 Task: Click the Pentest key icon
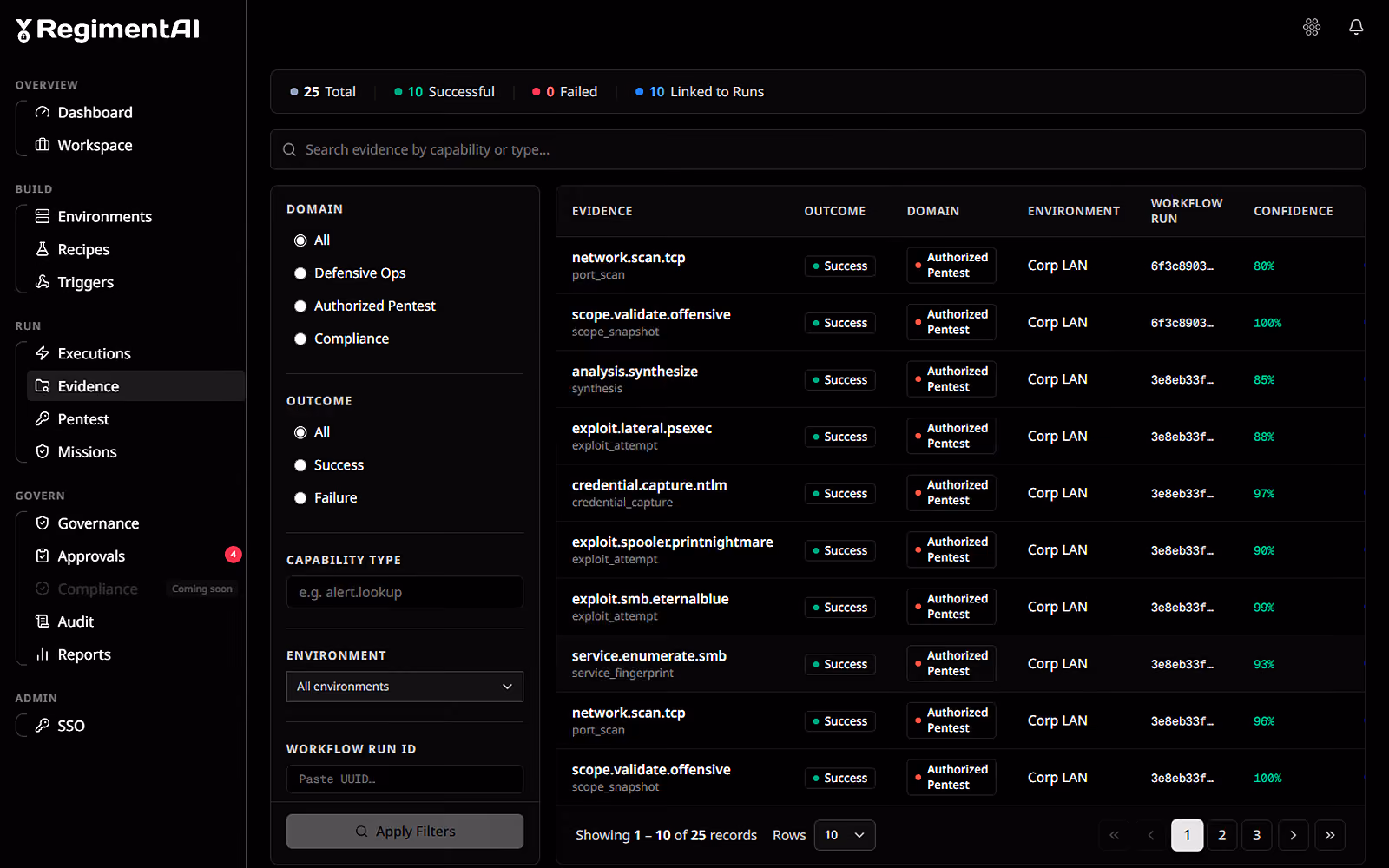click(x=42, y=419)
